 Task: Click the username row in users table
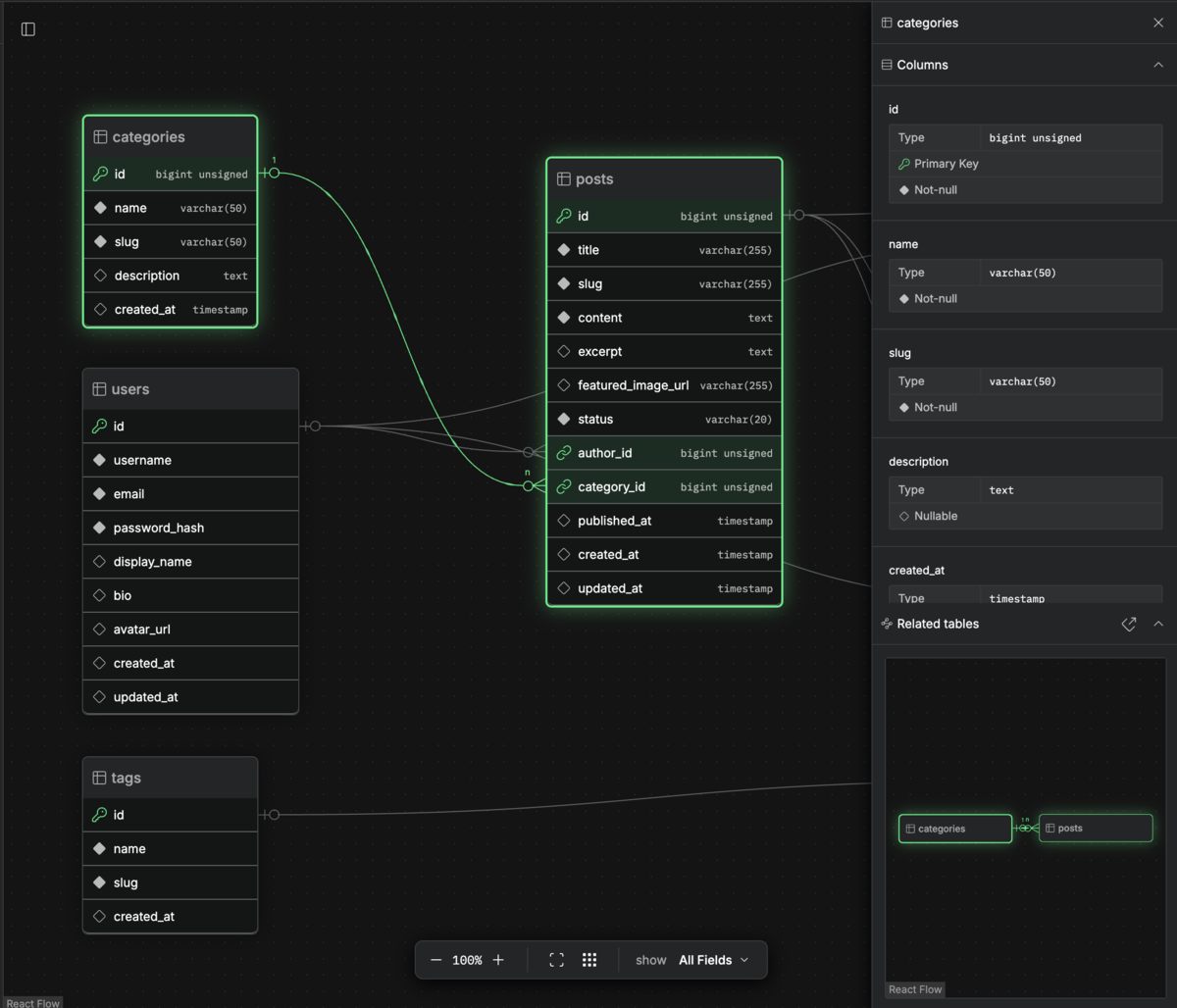190,460
